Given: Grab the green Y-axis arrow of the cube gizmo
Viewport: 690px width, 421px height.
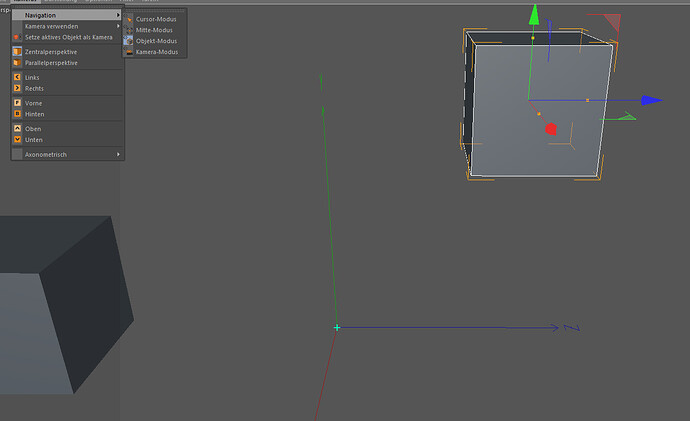Looking at the screenshot, I should (534, 15).
